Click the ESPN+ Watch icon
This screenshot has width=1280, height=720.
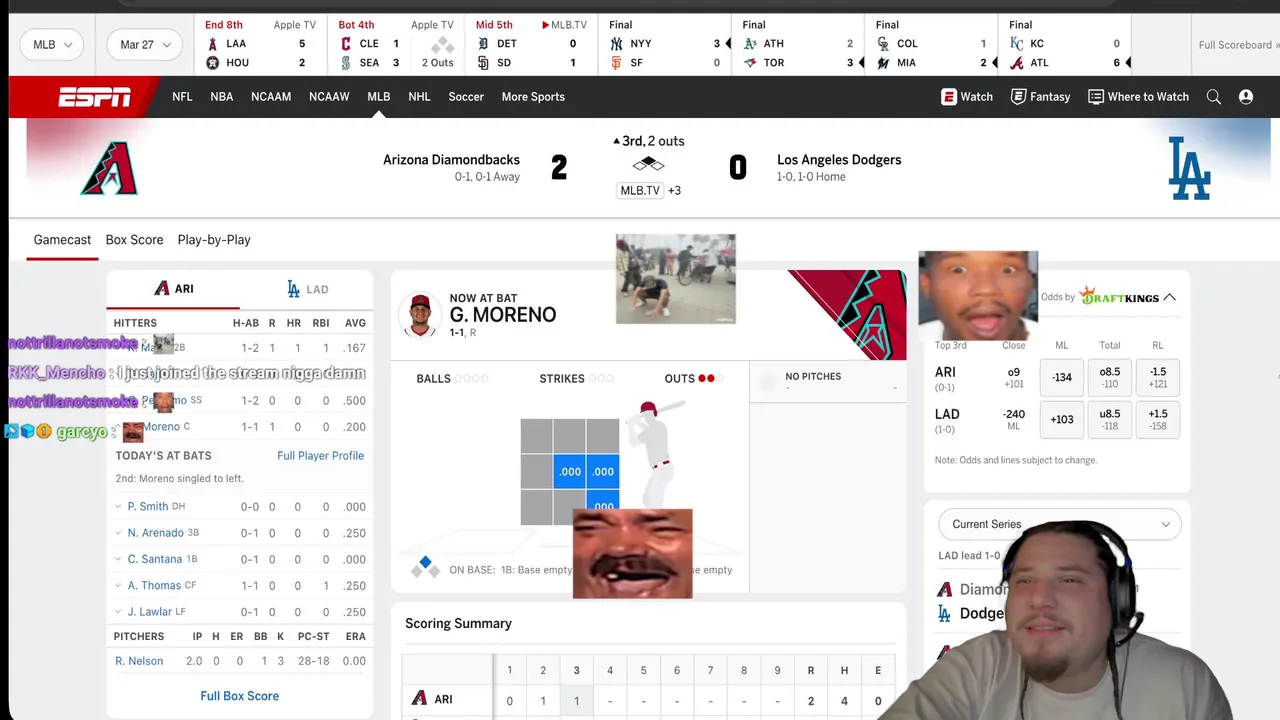point(949,97)
